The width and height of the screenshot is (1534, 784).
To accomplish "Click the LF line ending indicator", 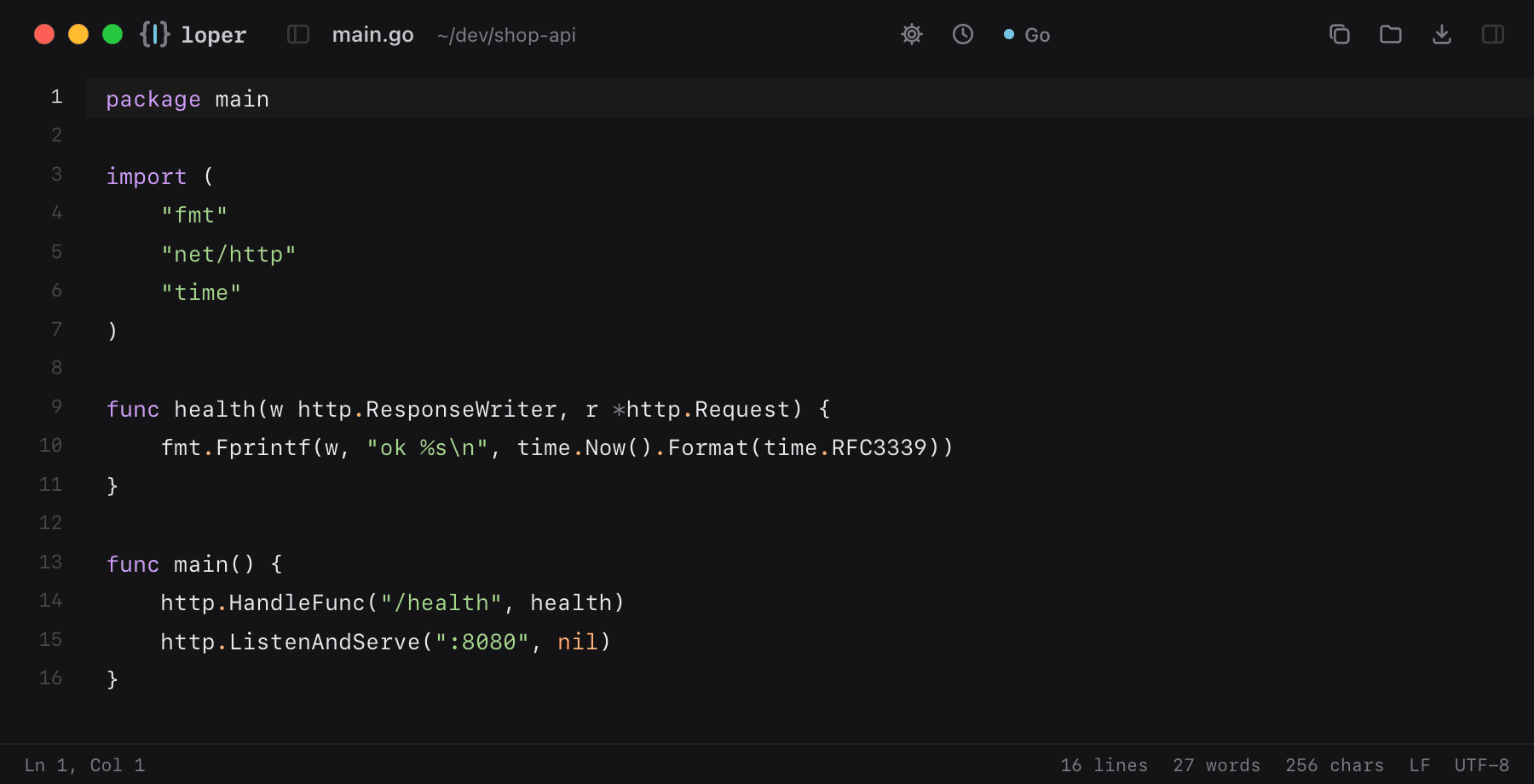I will tap(1420, 765).
